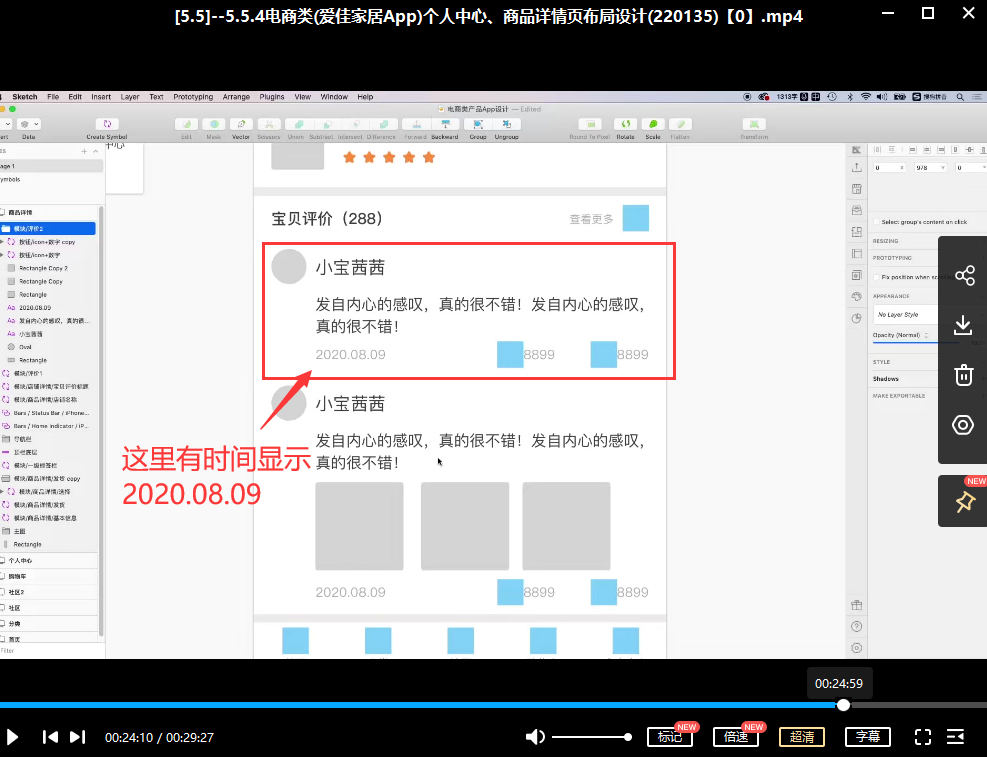The height and width of the screenshot is (757, 987).
Task: Click the 倍速 playback speed button
Action: pyautogui.click(x=735, y=736)
